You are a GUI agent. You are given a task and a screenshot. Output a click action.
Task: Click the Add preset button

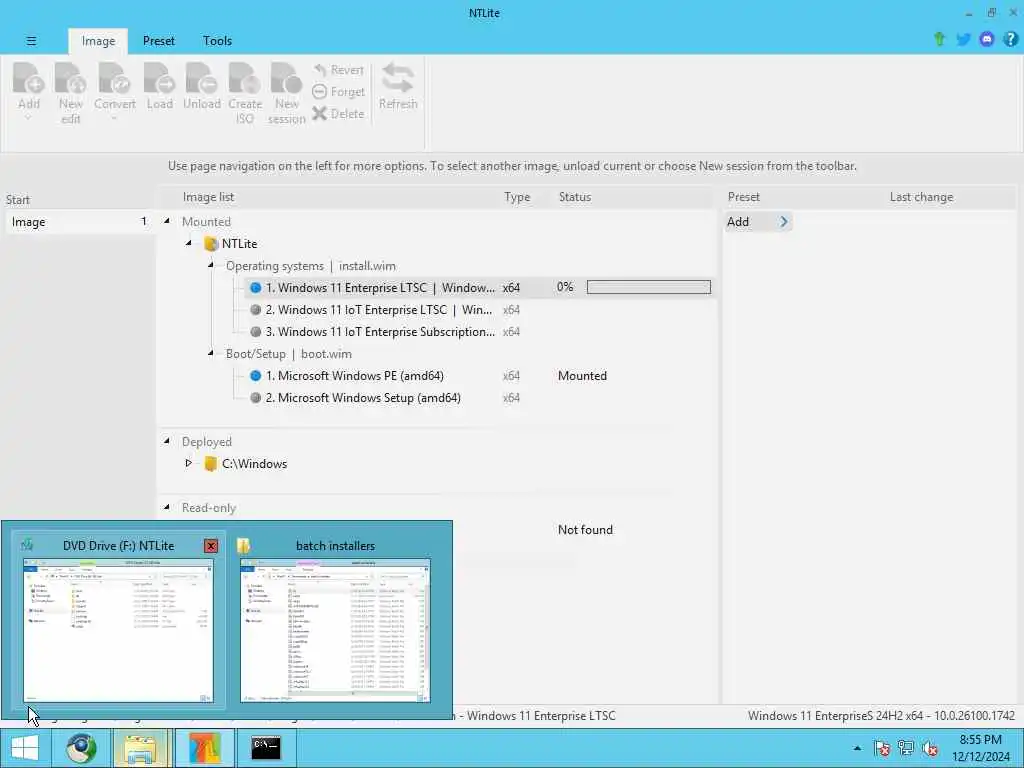(758, 222)
